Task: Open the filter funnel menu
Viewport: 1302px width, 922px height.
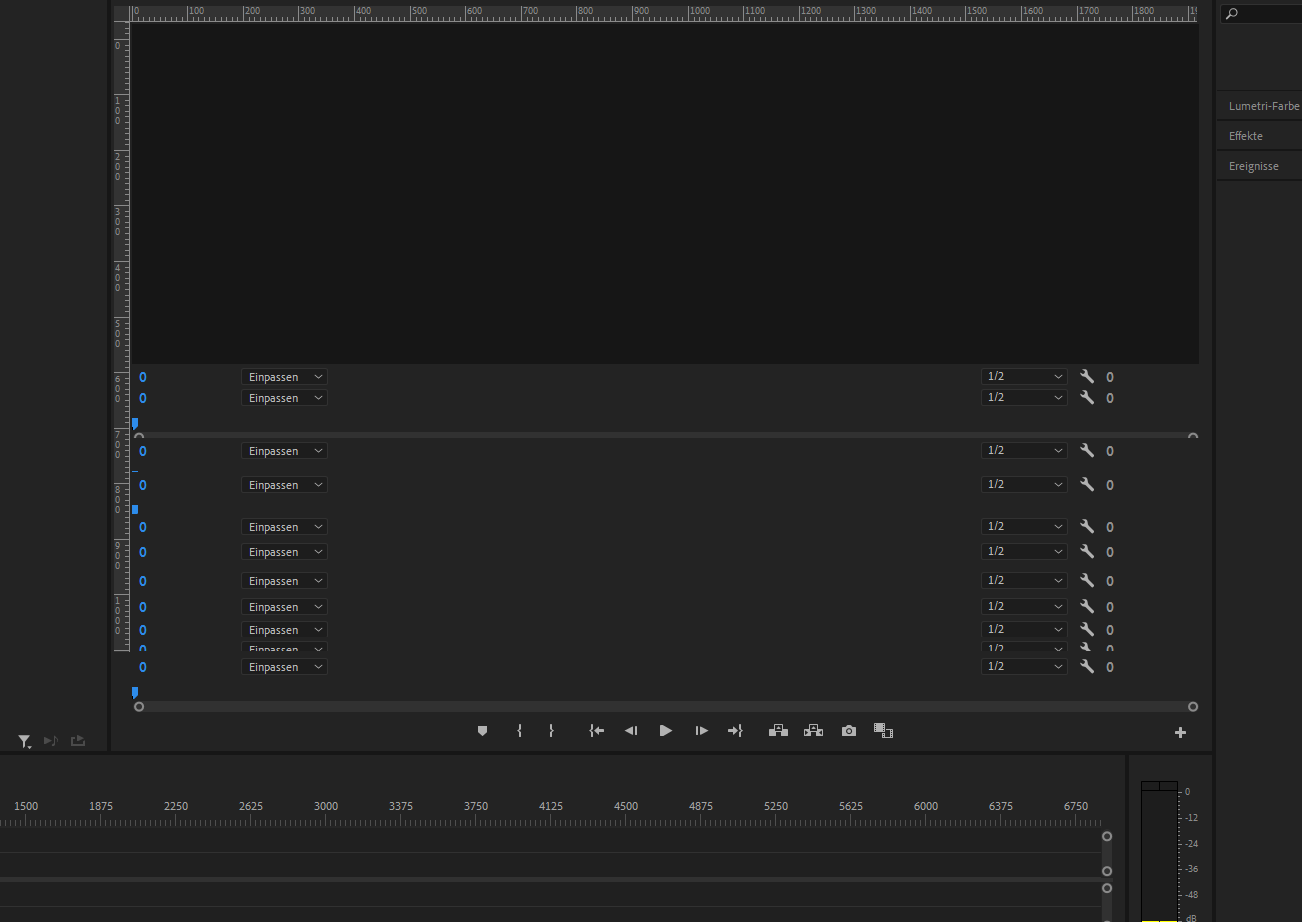Action: coord(25,741)
